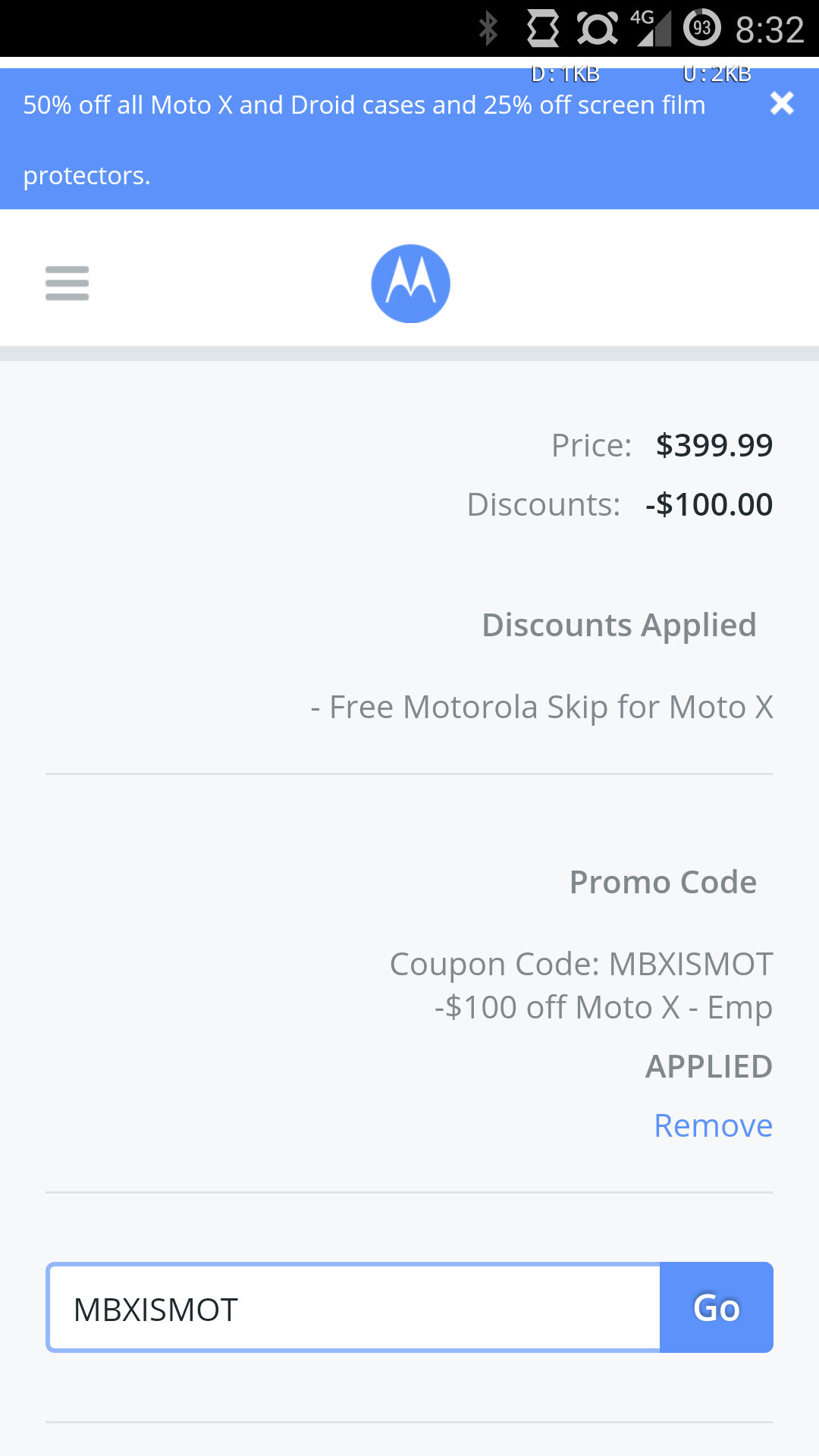
Task: Tap the Price value $399.99
Action: [x=714, y=444]
